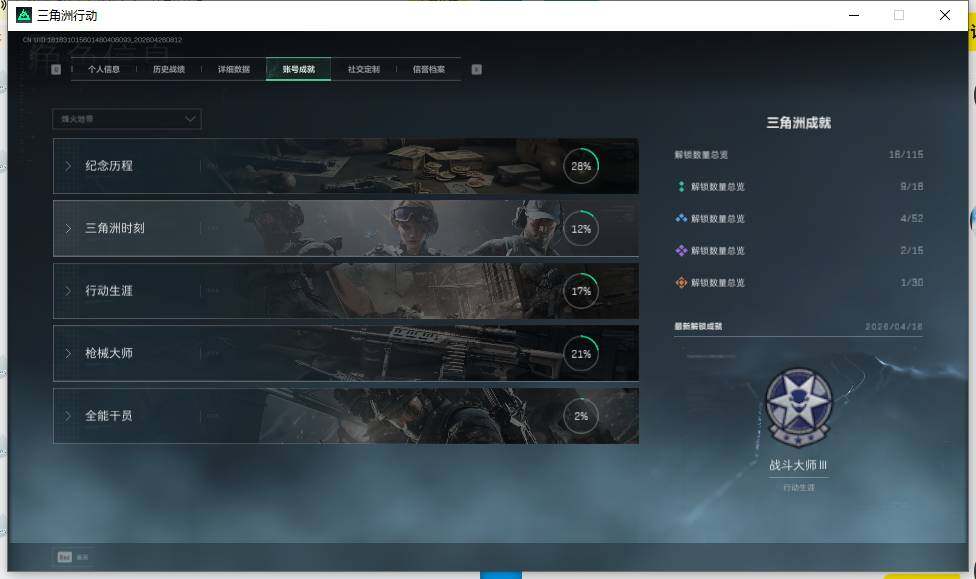Image resolution: width=976 pixels, height=579 pixels.
Task: Click the 最新解锁成就 label
Action: (x=698, y=326)
